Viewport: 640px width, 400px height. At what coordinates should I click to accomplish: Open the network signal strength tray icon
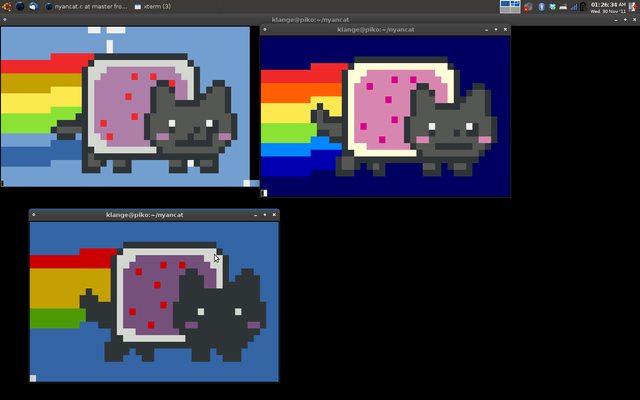click(574, 7)
